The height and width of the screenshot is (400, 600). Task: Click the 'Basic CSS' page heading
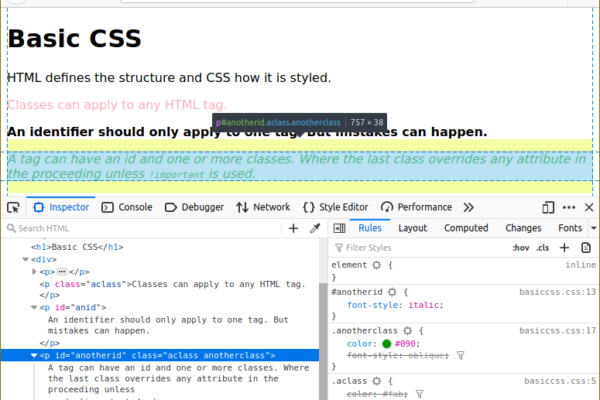(75, 39)
